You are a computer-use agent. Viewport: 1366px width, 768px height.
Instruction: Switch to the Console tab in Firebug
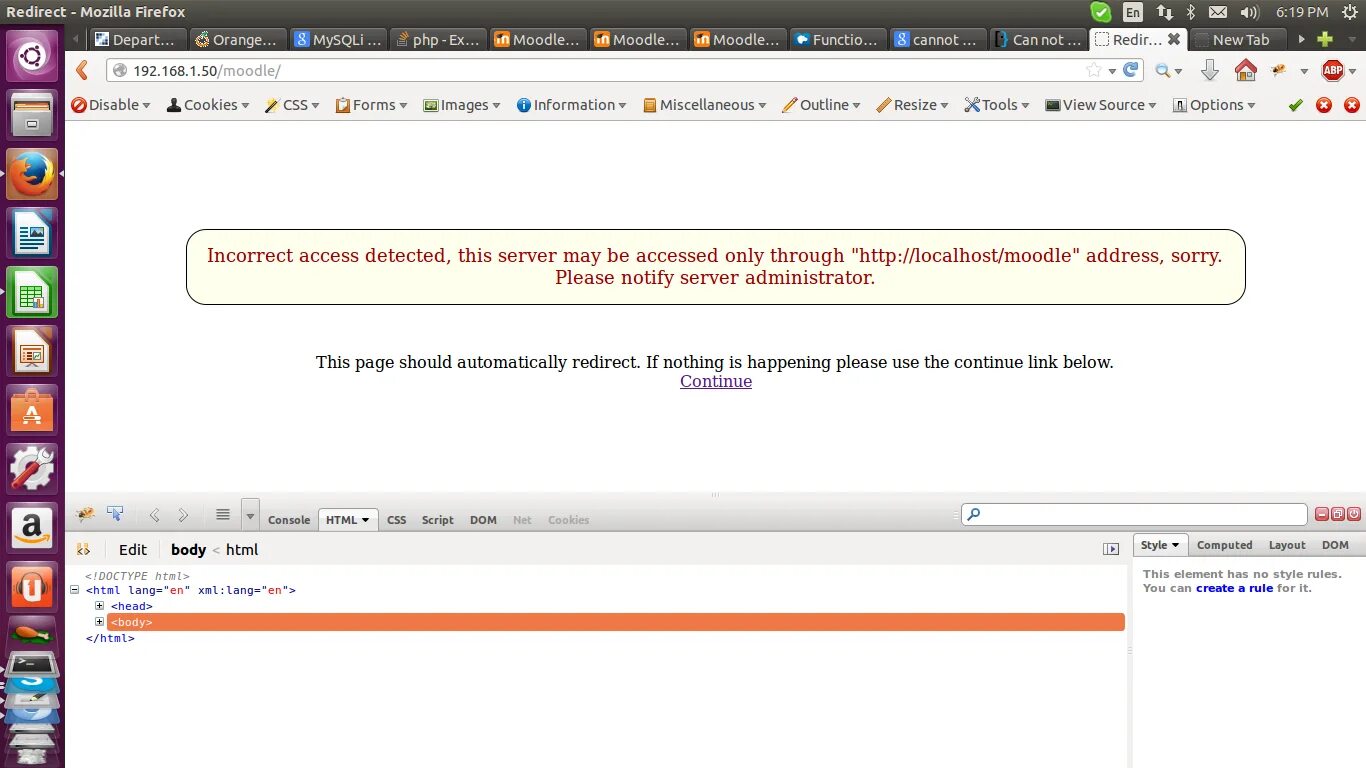tap(288, 519)
